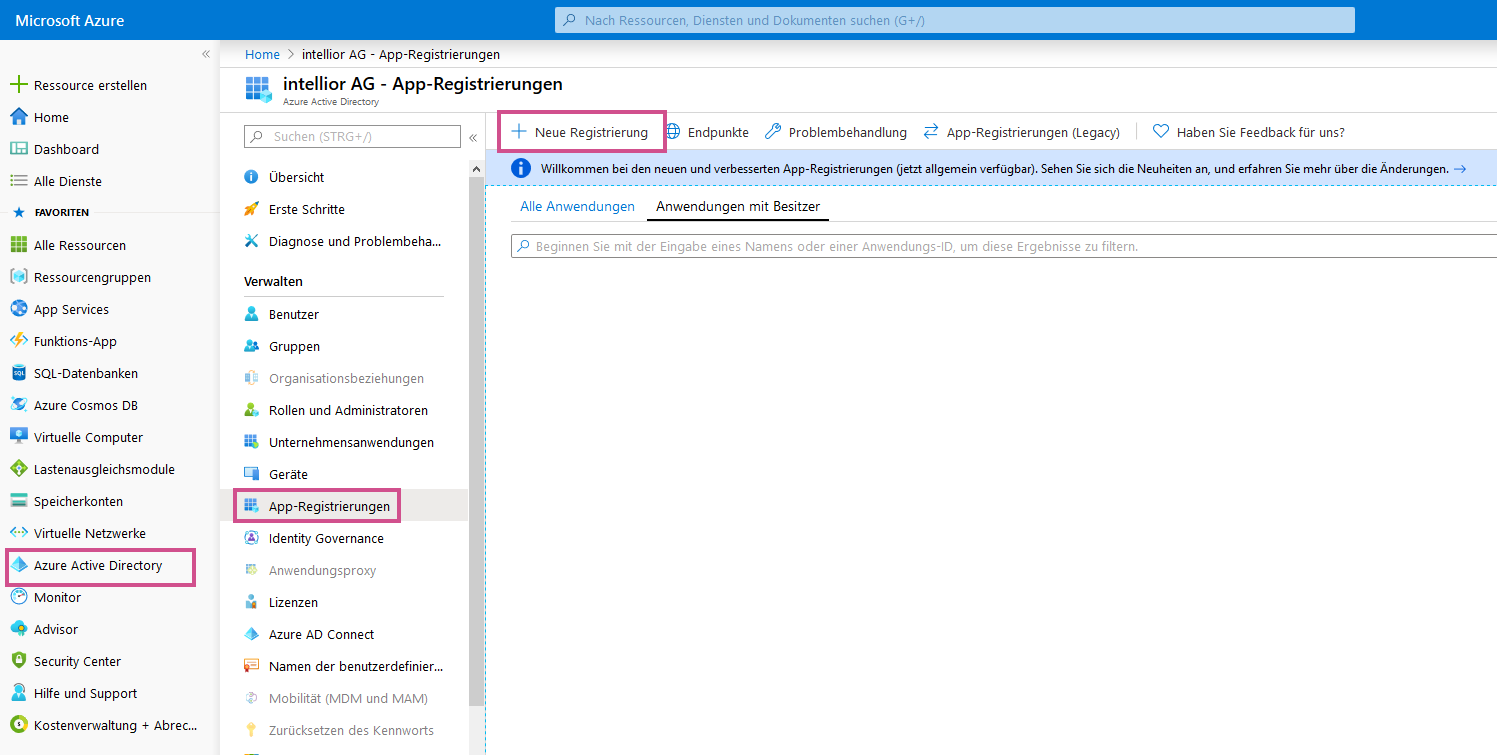Select the Anwendungen mit Besitzer tab
1497x755 pixels.
tap(737, 206)
